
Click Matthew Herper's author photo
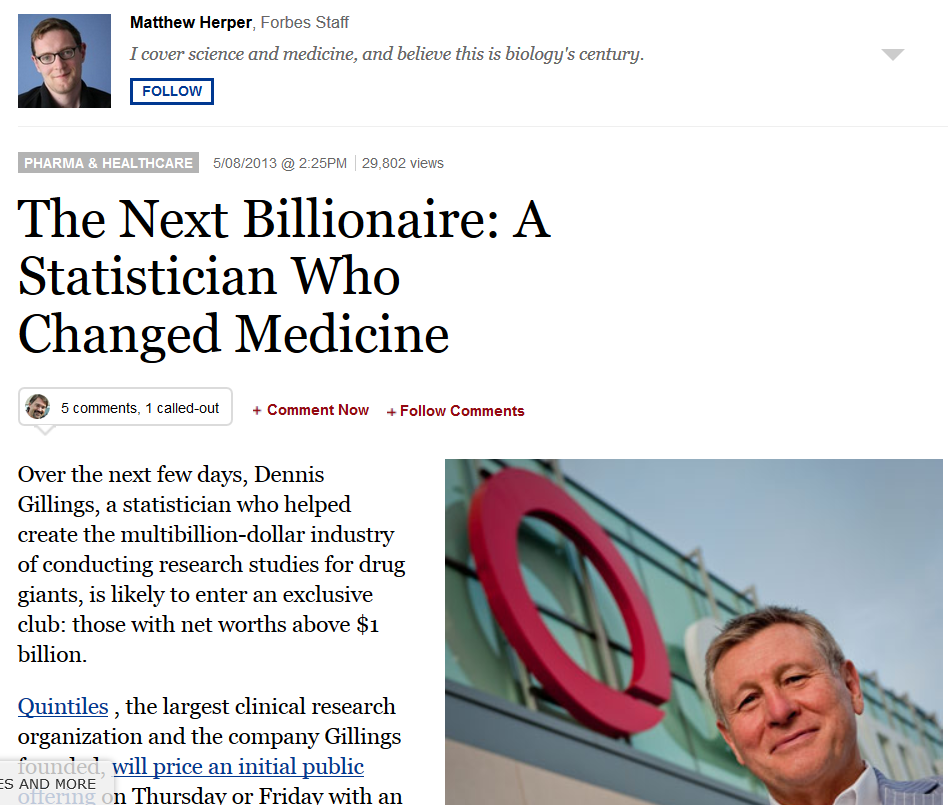[64, 61]
